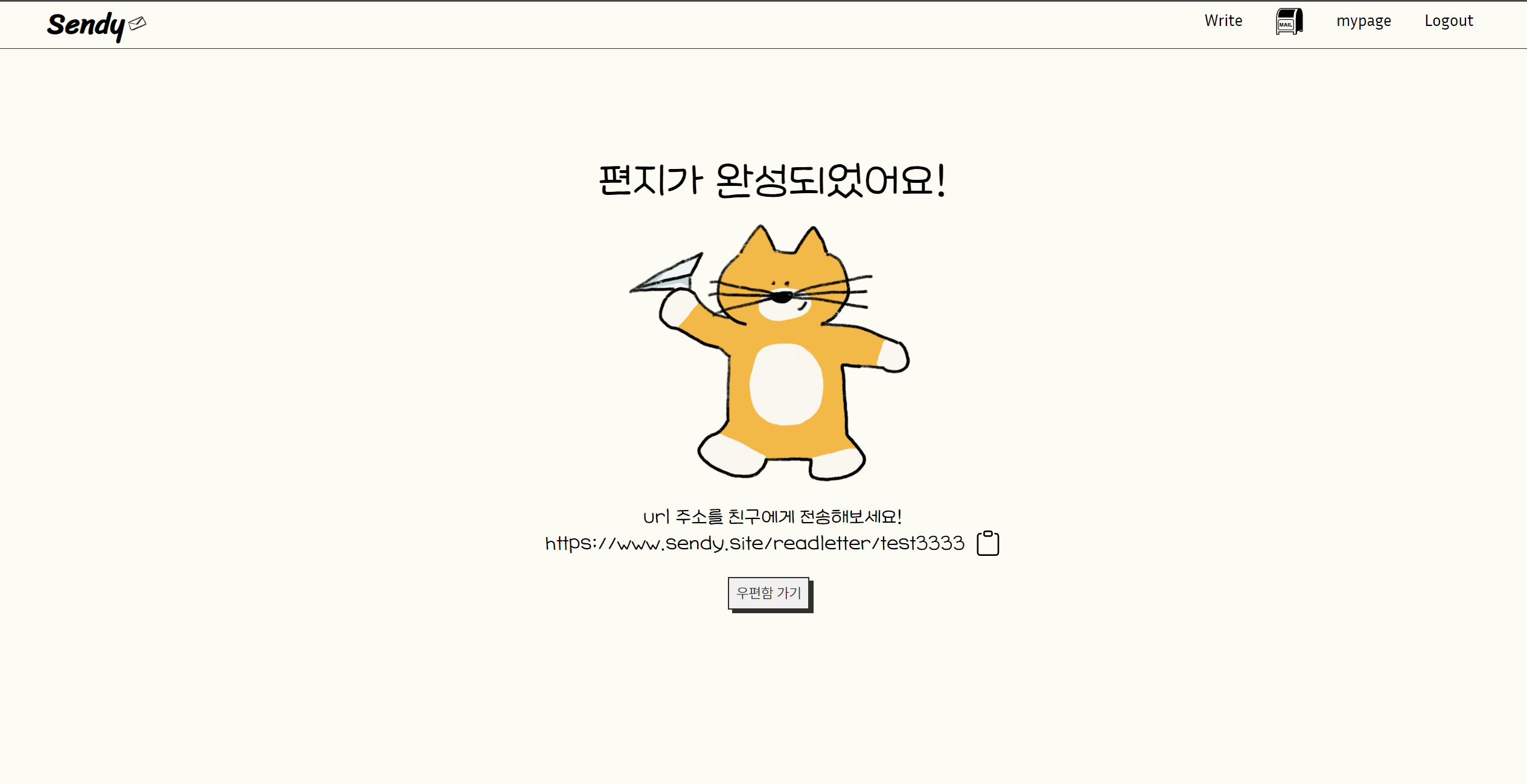Click the 'url 주소를 친구에게 전송해보세요!' text
The height and width of the screenshot is (784, 1527).
[772, 517]
